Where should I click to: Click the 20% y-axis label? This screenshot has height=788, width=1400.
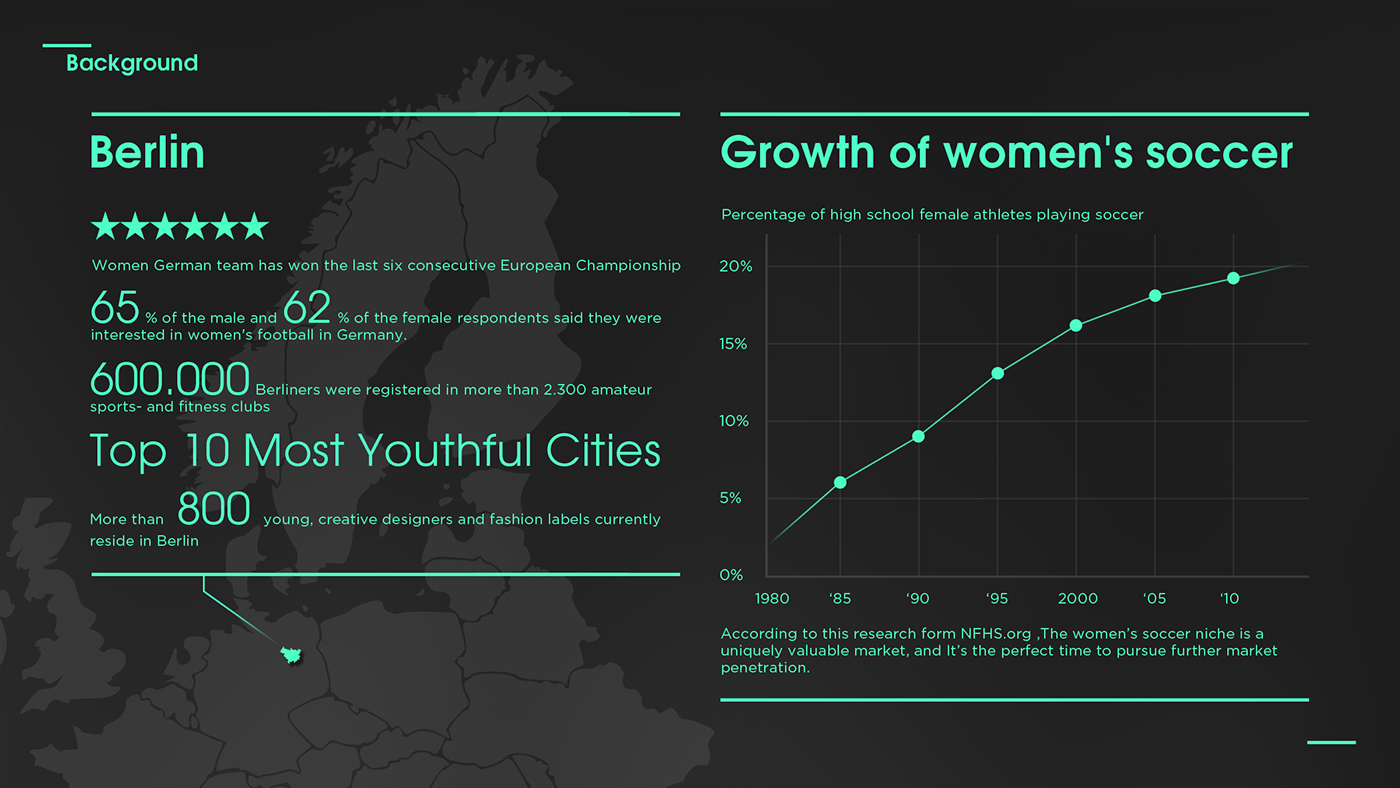pos(736,267)
